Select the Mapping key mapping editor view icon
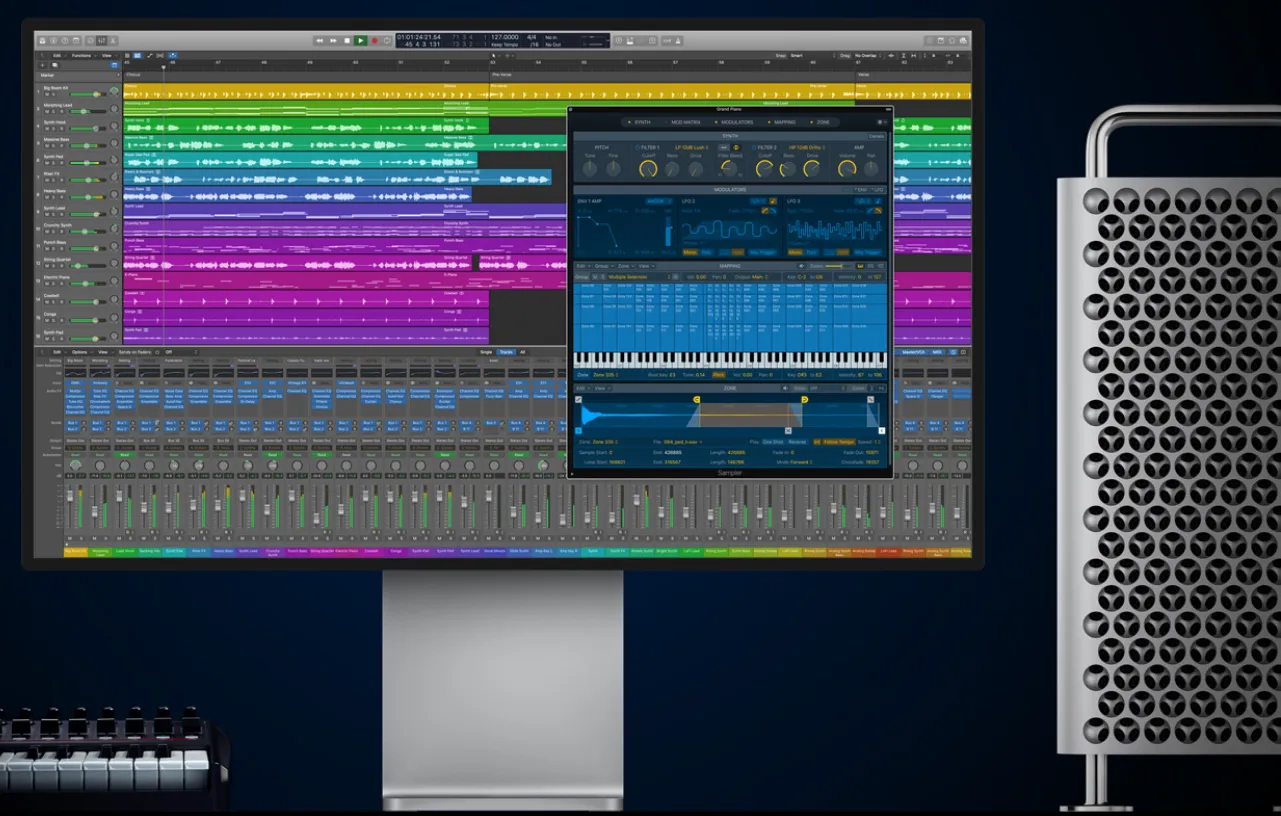Image resolution: width=1281 pixels, height=816 pixels. coord(860,266)
